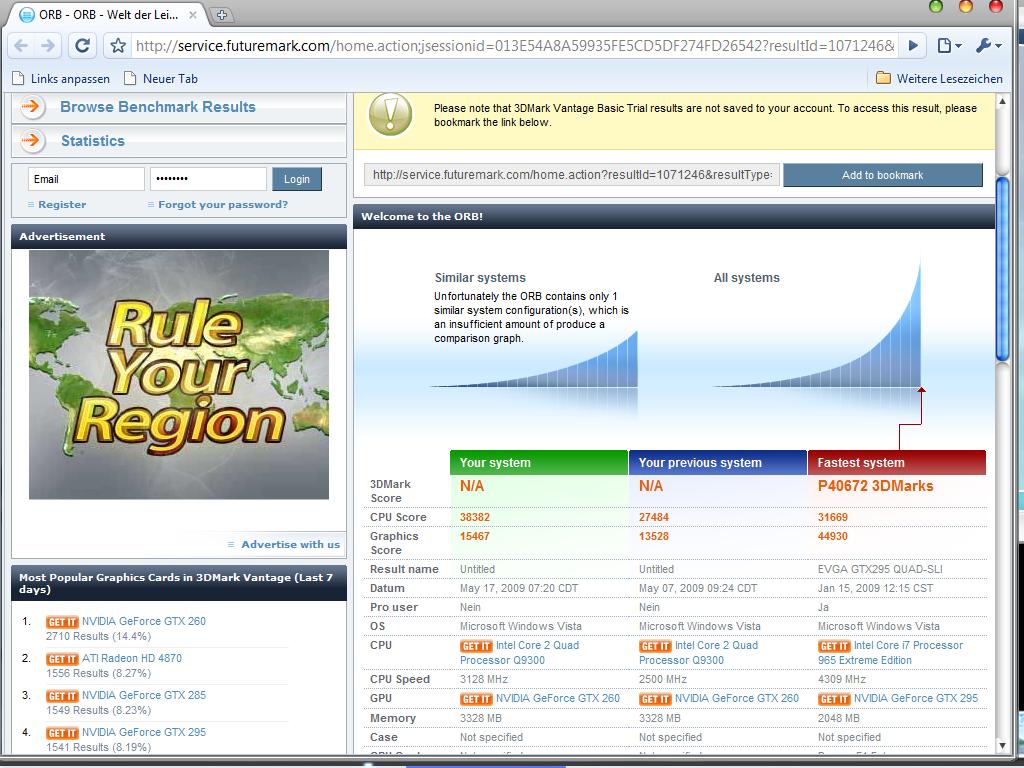Image resolution: width=1024 pixels, height=768 pixels.
Task: Open previous system GeForce GTX 260 GPU link
Action: point(737,698)
